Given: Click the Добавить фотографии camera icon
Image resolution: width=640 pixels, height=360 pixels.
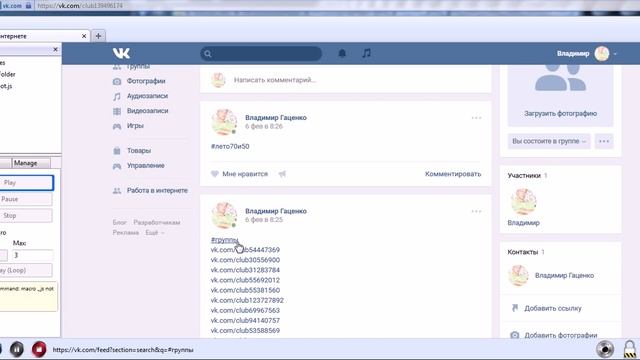Looking at the screenshot, I should (x=515, y=335).
